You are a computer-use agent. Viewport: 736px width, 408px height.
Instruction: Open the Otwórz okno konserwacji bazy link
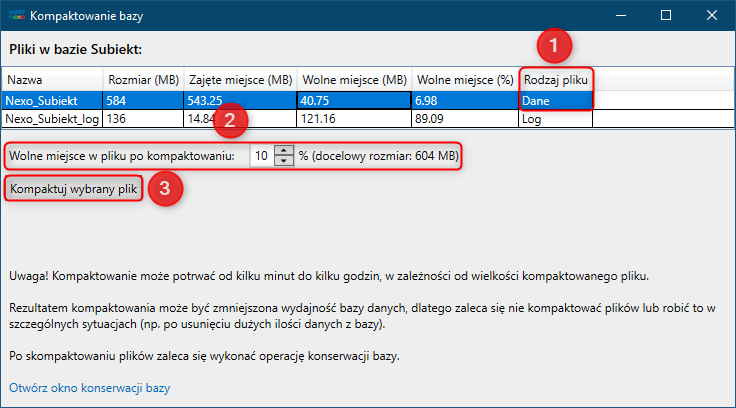pos(90,388)
